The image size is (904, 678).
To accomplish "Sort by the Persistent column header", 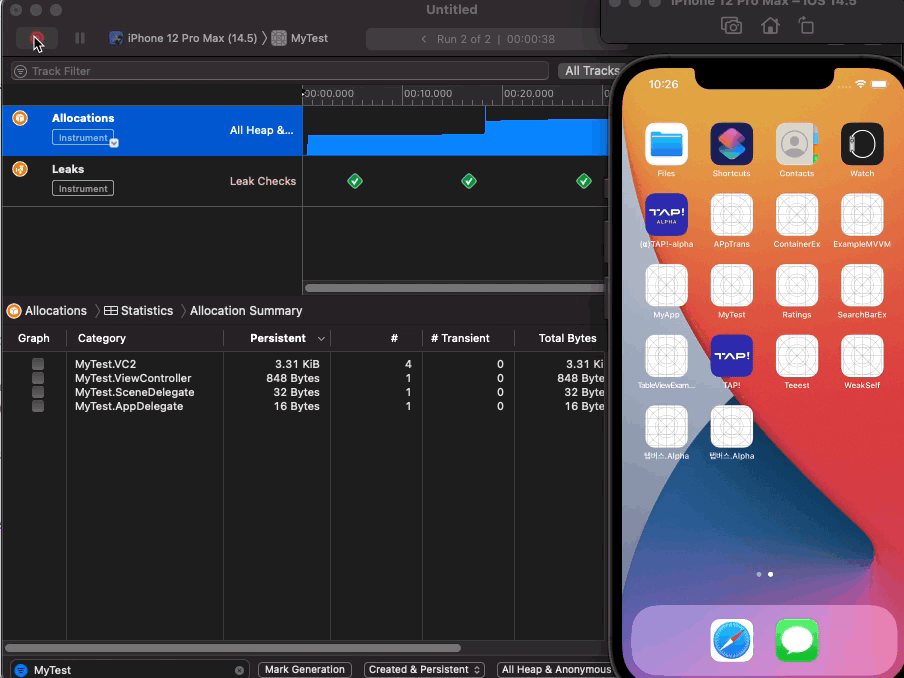I will tap(278, 338).
